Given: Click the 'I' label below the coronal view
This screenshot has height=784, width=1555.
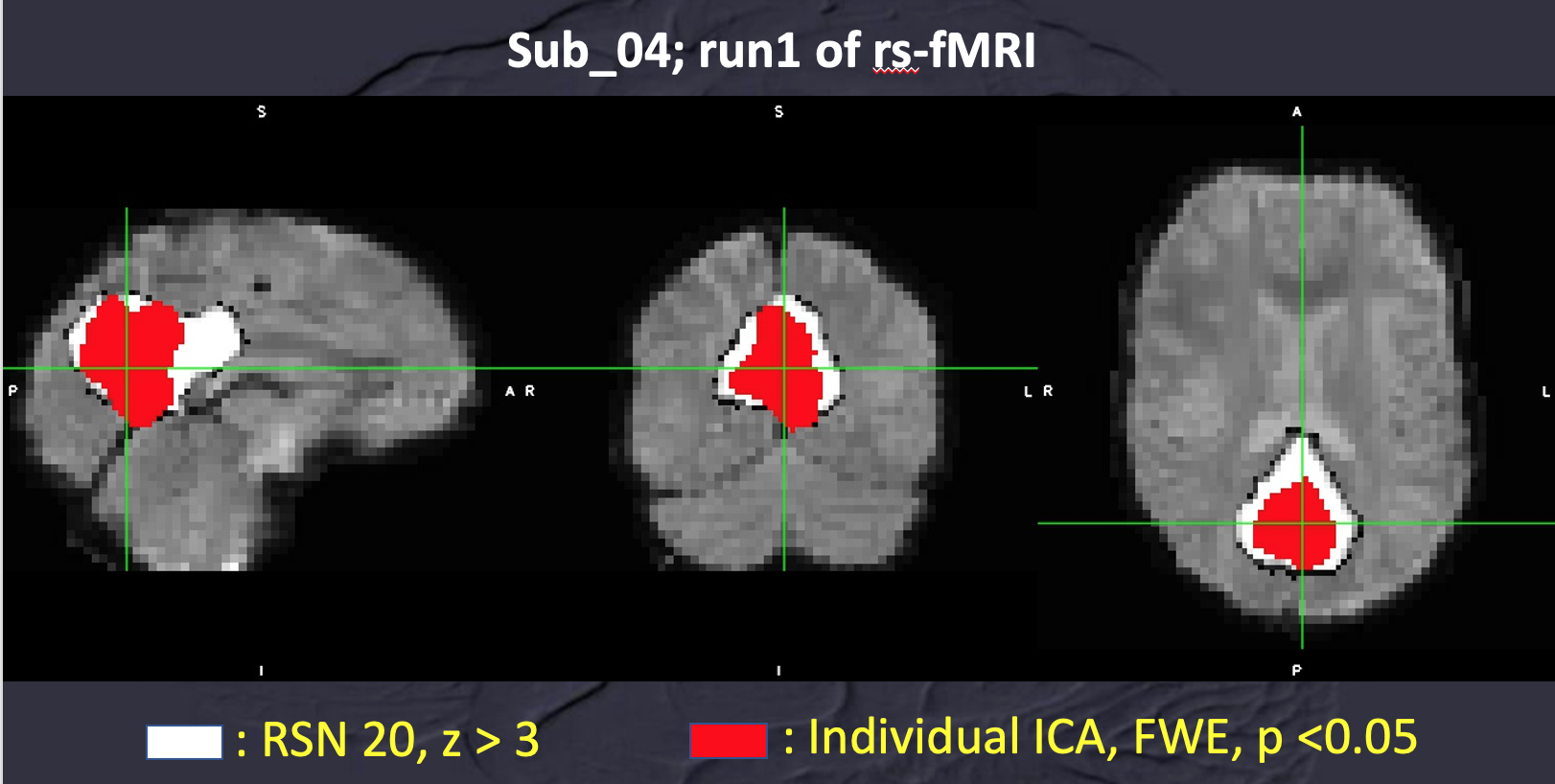Looking at the screenshot, I should [778, 671].
